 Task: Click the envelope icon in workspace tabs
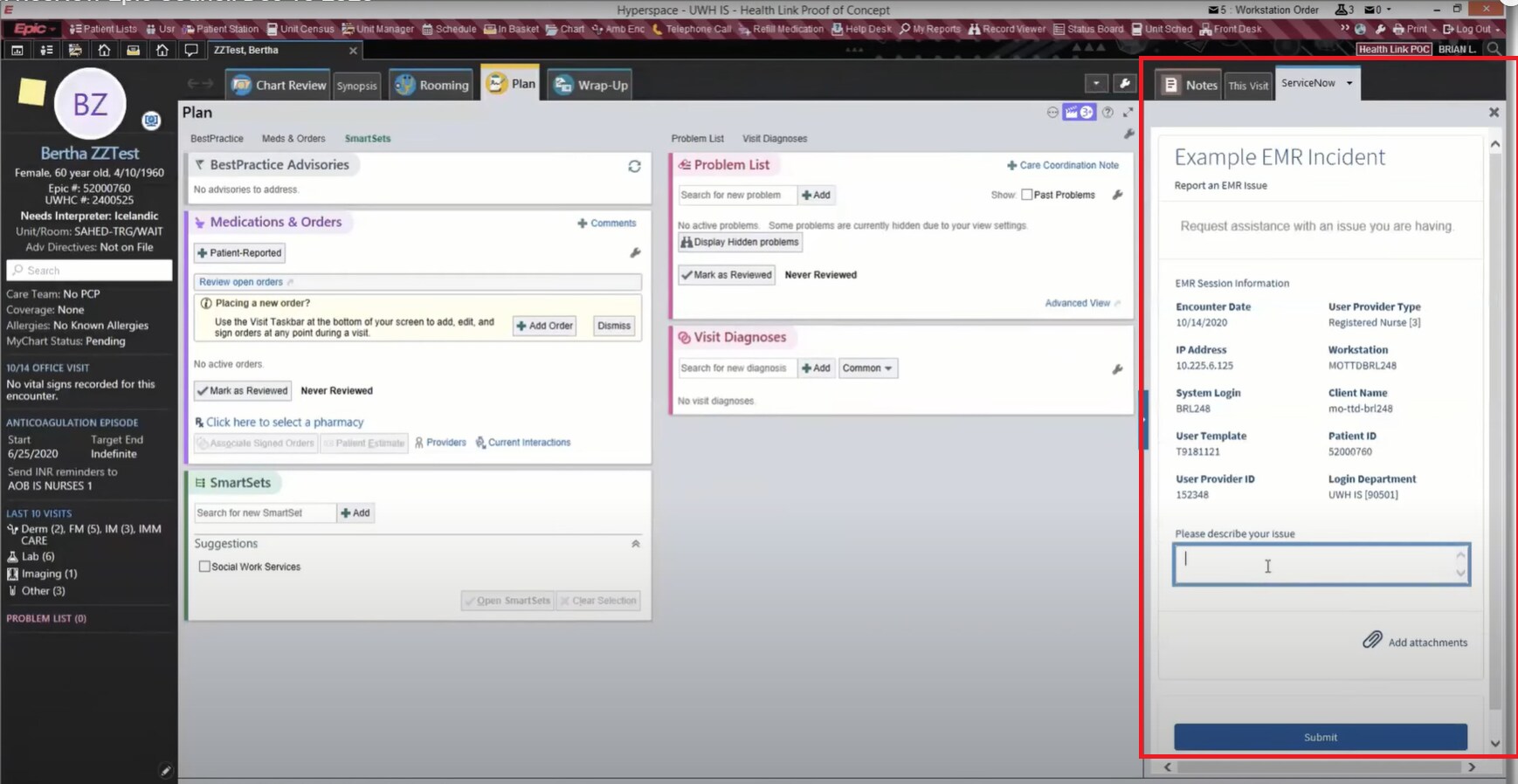[133, 51]
